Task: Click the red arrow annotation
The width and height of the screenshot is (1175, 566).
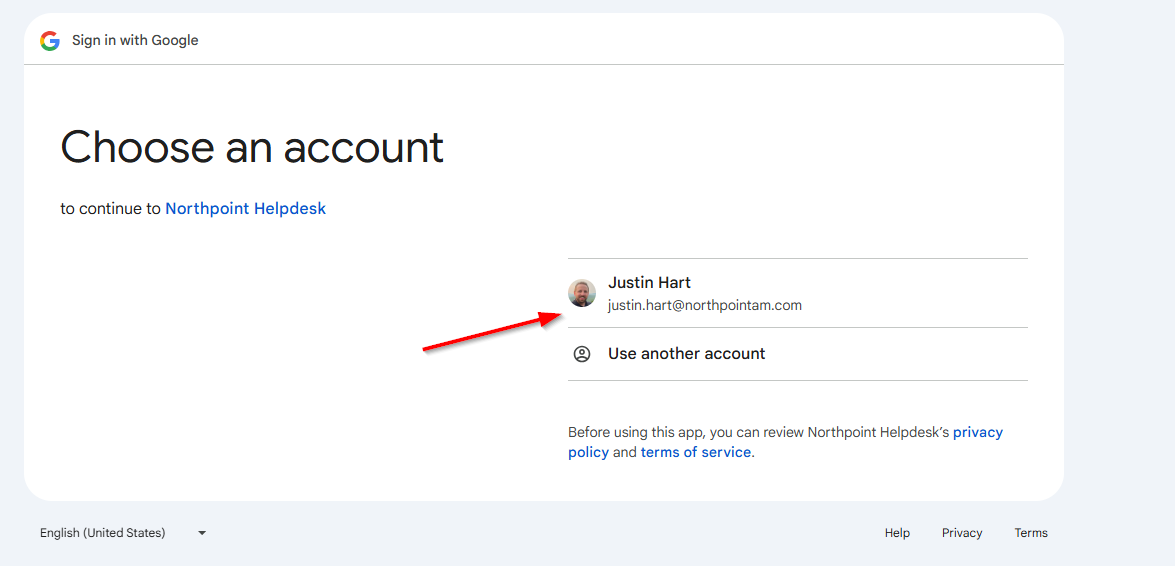Action: tap(490, 333)
